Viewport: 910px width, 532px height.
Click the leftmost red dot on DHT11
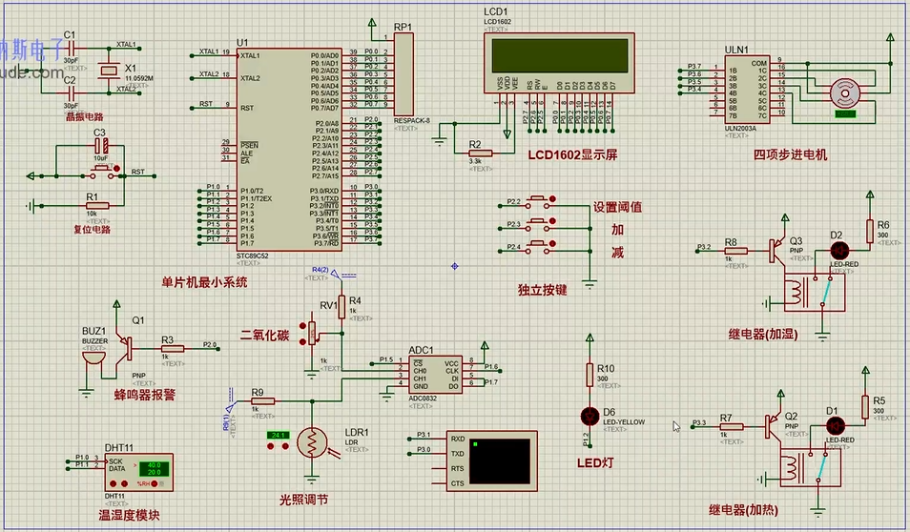click(113, 483)
